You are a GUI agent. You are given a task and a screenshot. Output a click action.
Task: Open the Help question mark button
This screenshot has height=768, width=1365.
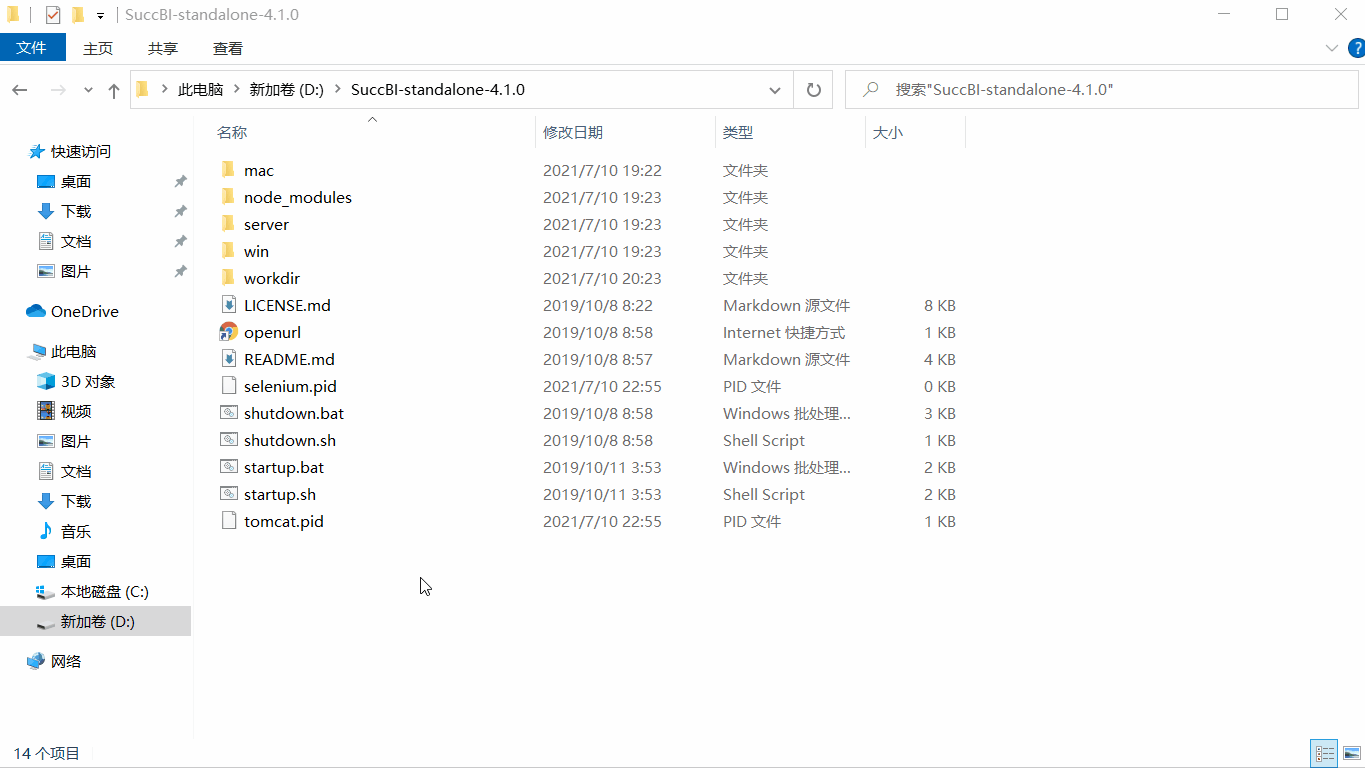pyautogui.click(x=1356, y=48)
